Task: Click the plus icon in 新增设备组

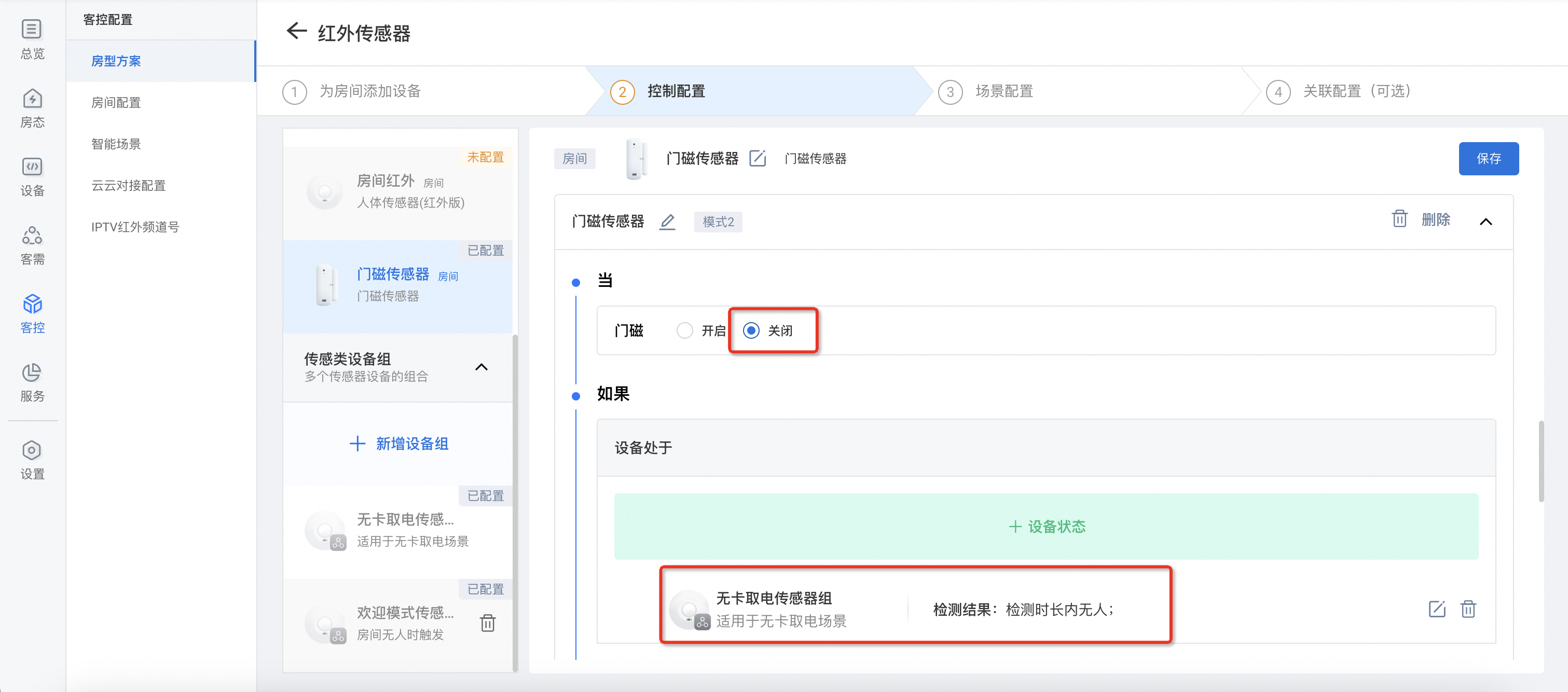Action: point(357,444)
